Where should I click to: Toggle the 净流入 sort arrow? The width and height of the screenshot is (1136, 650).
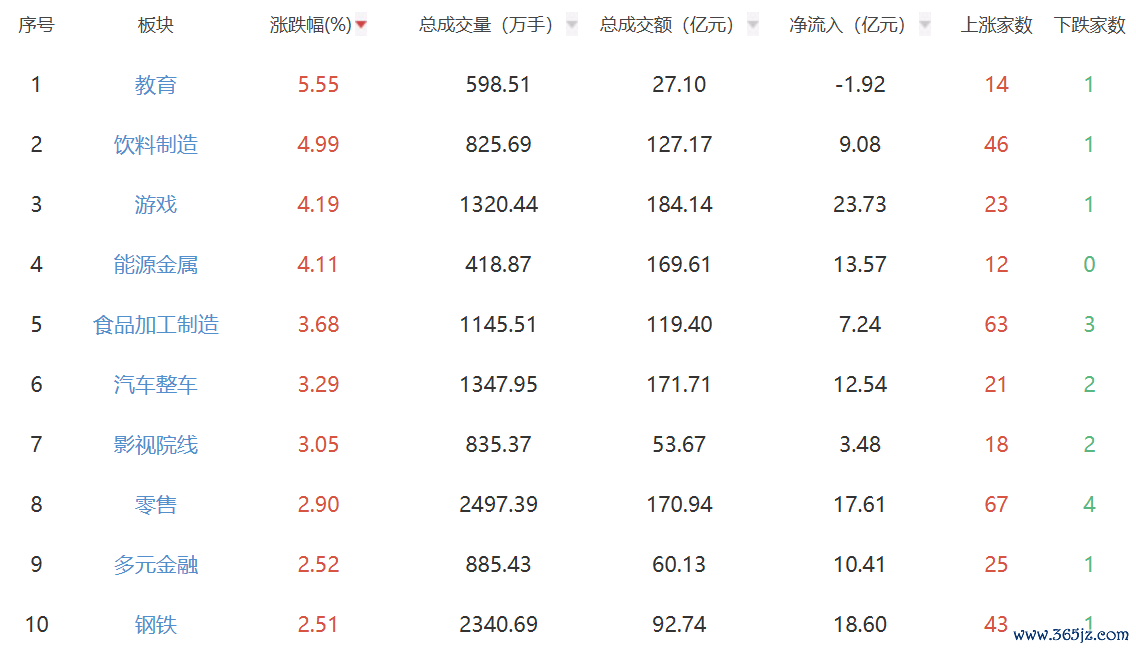click(x=924, y=25)
